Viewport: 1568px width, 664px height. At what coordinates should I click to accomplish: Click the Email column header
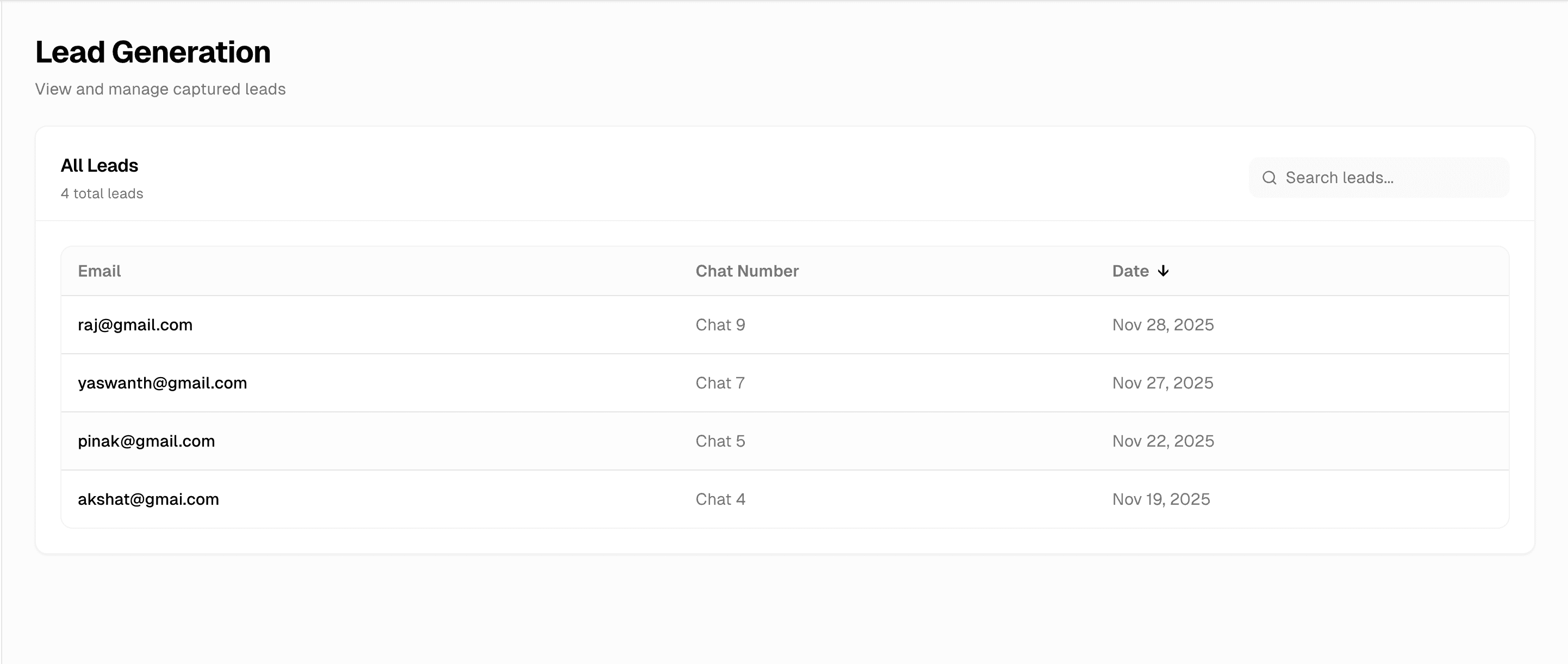coord(99,271)
